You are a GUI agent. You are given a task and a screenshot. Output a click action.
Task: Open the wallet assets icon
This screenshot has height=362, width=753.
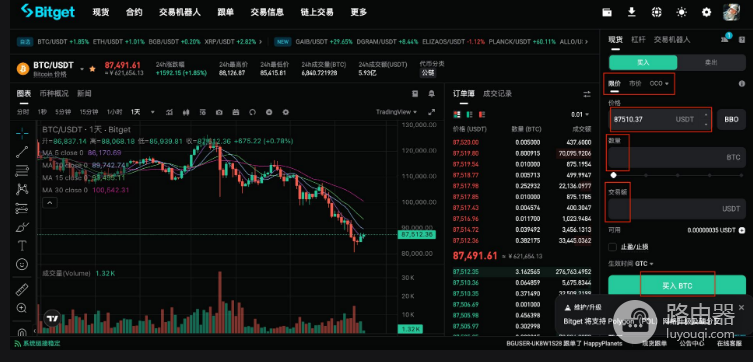(x=607, y=12)
